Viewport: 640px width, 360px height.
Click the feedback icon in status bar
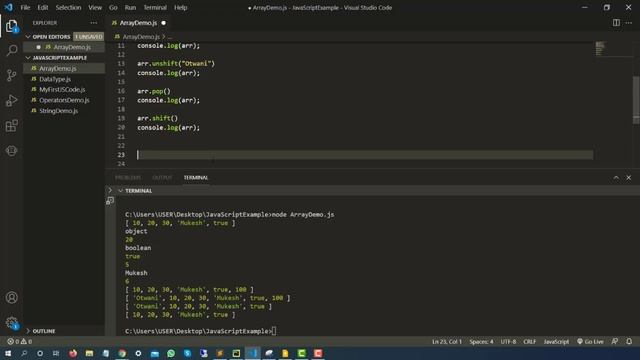[615, 342]
